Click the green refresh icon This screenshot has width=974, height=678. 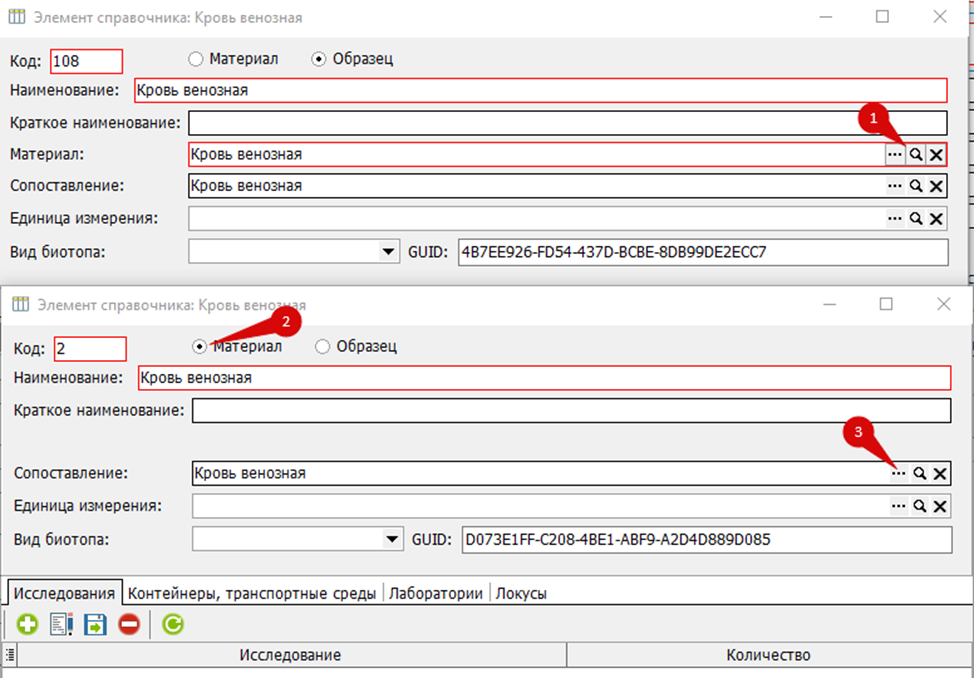(173, 624)
